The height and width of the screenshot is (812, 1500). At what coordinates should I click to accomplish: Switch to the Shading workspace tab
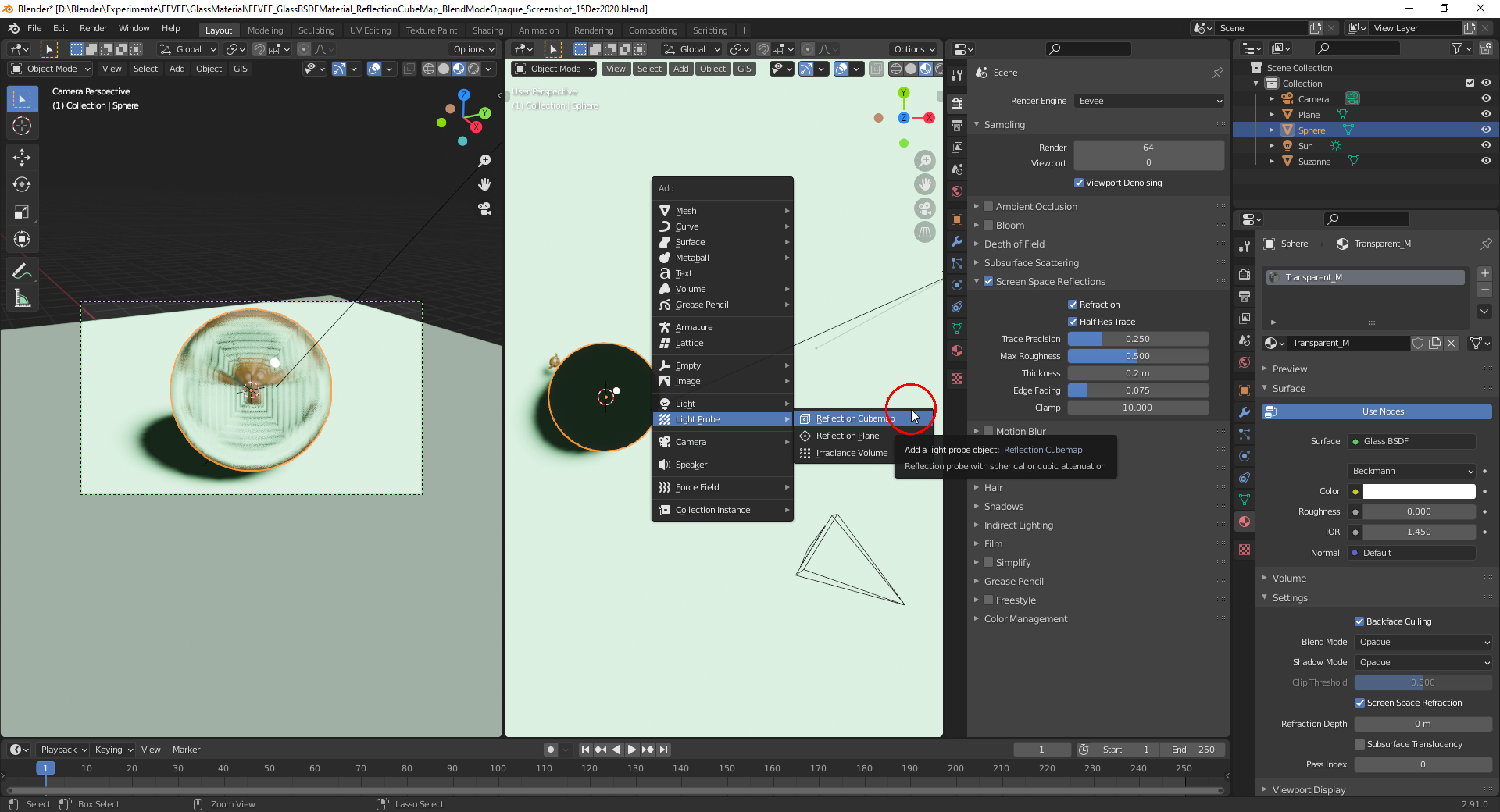click(x=487, y=30)
